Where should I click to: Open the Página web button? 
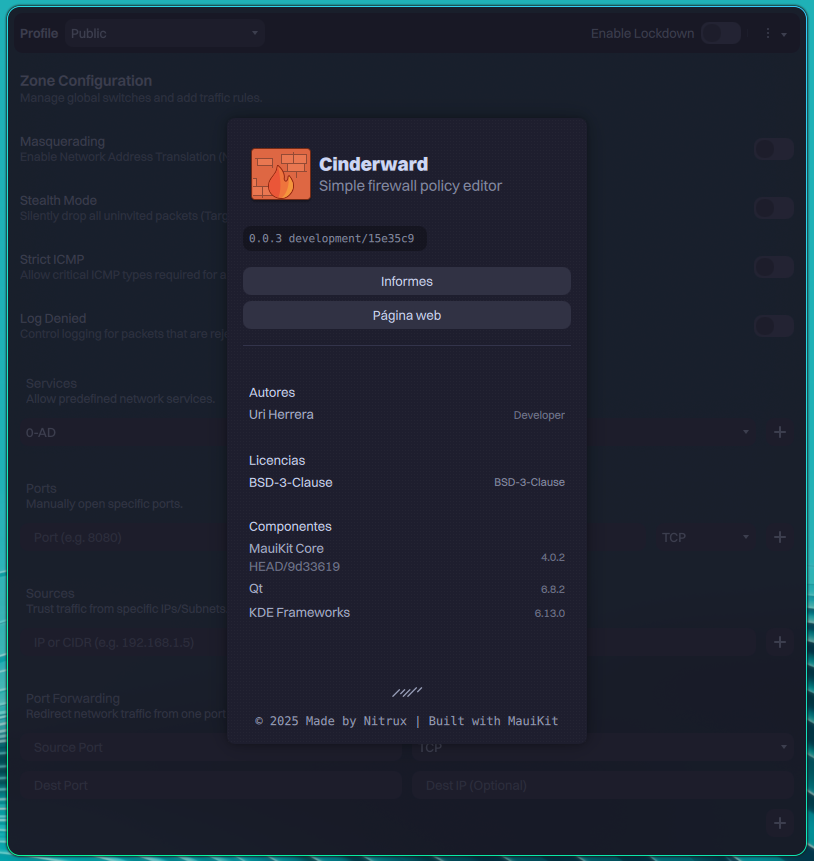pyautogui.click(x=407, y=315)
